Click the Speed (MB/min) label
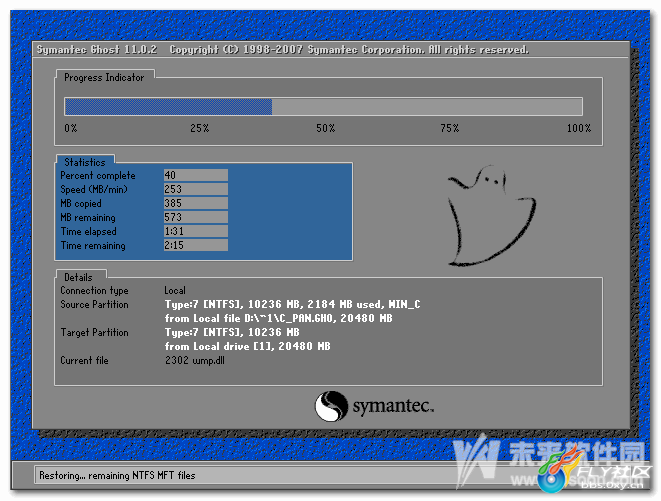Image resolution: width=661 pixels, height=501 pixels. 94,190
